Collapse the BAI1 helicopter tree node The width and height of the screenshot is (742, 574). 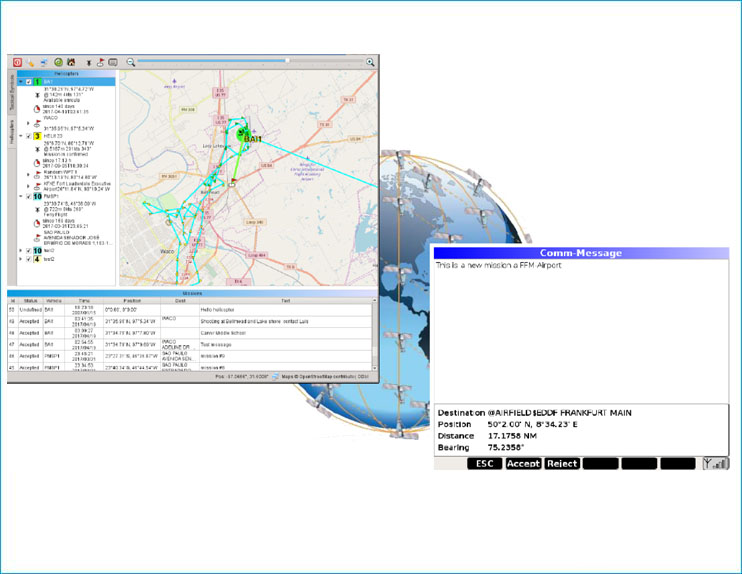click(20, 82)
